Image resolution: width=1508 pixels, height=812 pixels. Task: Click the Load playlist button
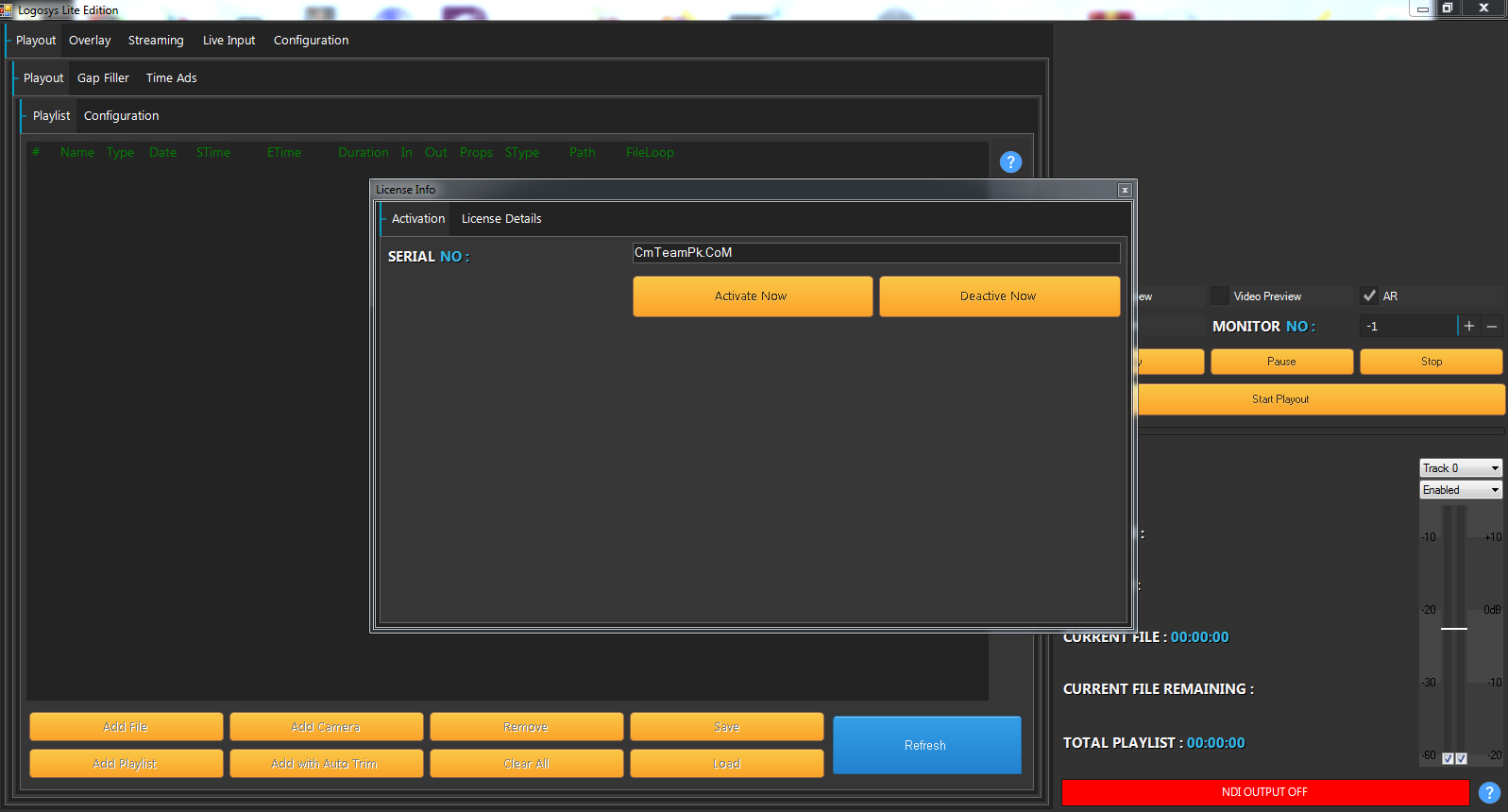(726, 764)
